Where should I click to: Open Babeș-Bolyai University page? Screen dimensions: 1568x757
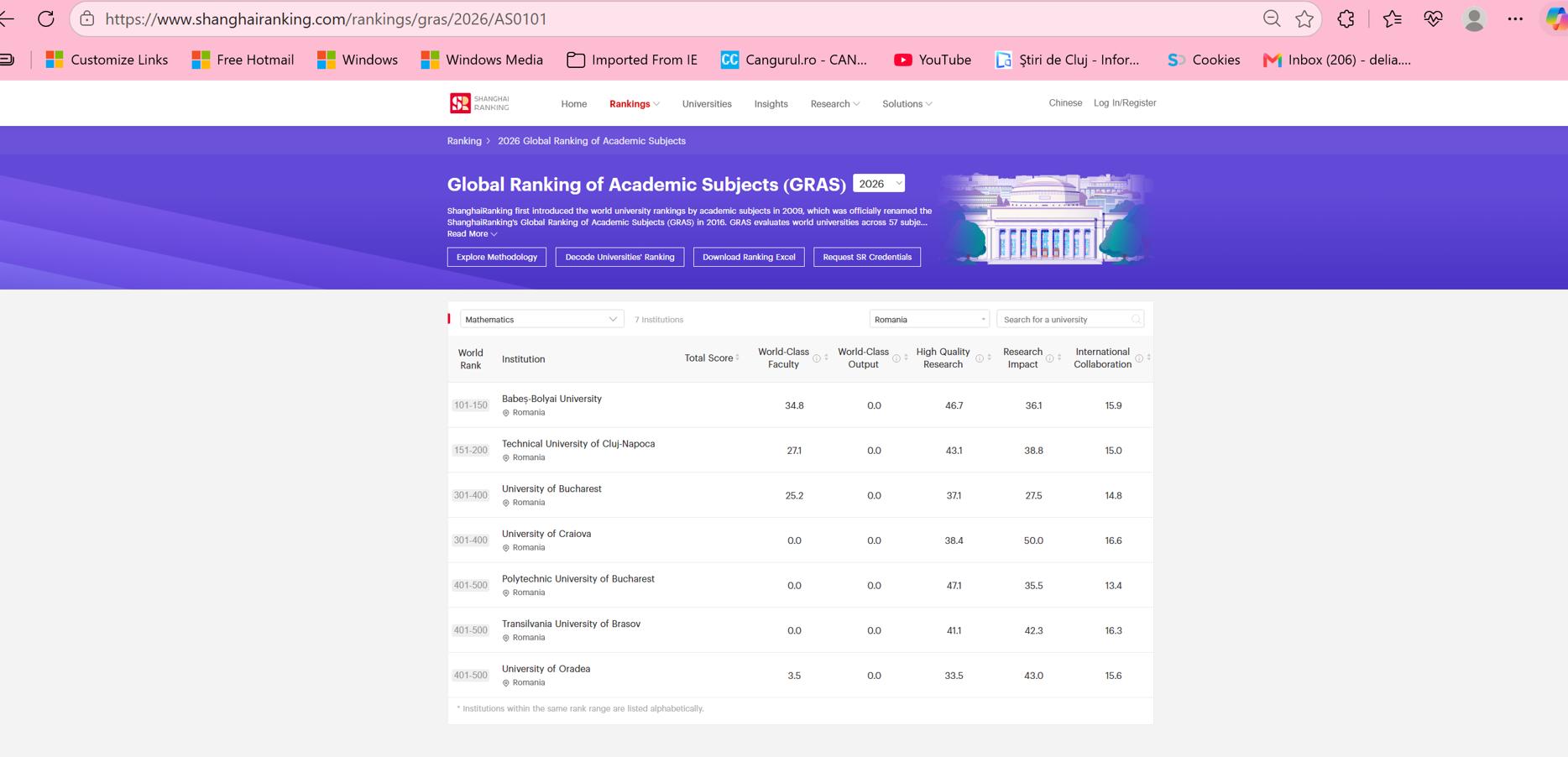[551, 399]
